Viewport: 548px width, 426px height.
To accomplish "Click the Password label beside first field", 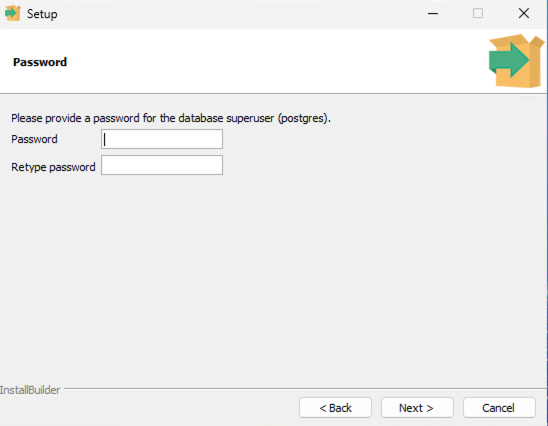I will [x=34, y=139].
